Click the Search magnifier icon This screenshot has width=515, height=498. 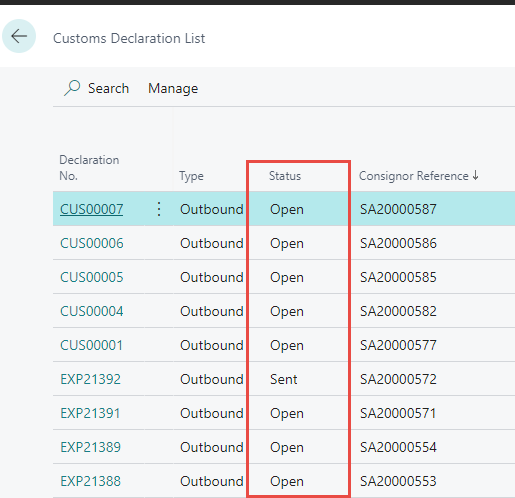[72, 88]
